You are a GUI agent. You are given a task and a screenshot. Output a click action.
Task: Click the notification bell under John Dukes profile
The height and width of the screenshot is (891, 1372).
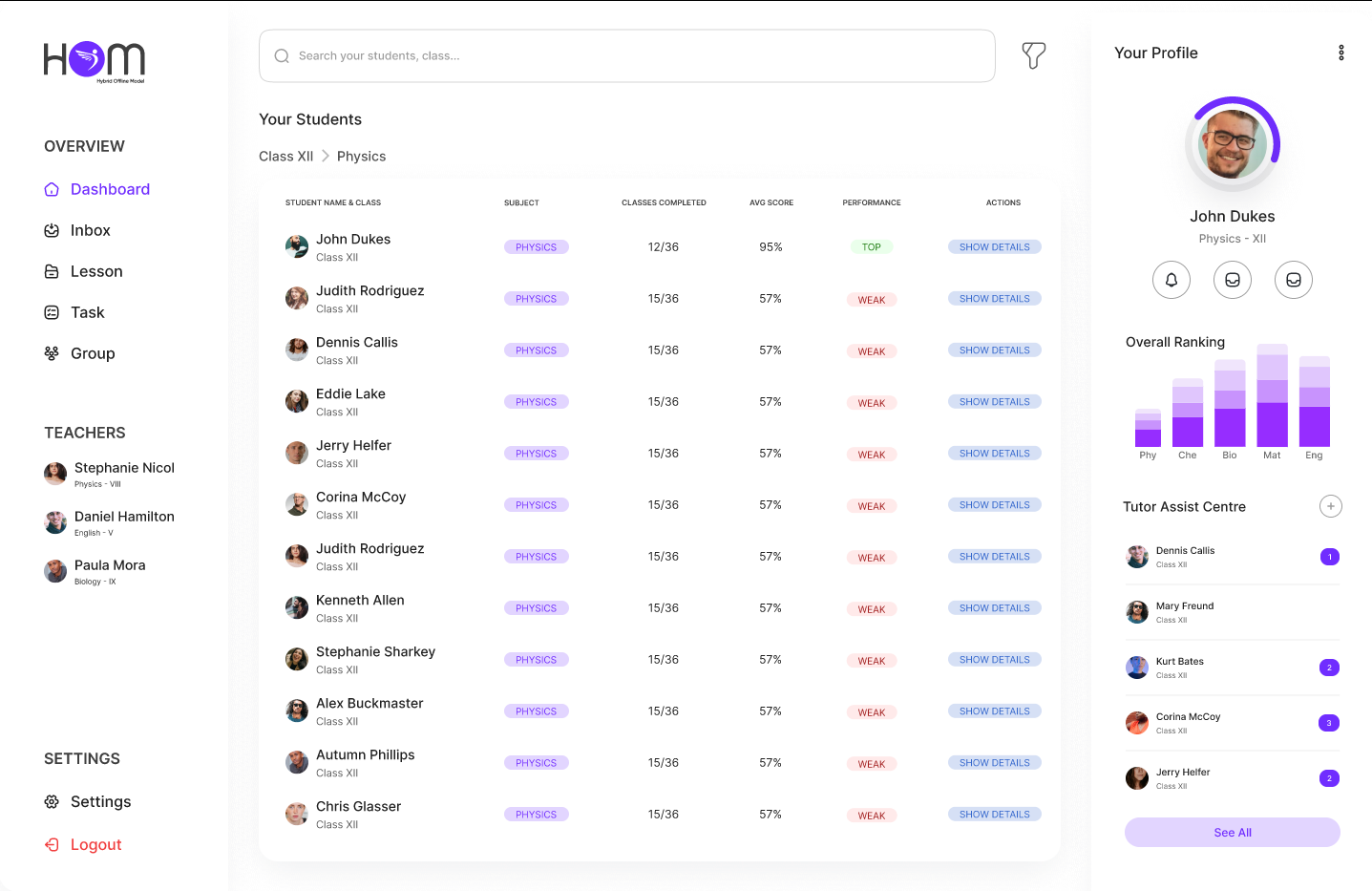(x=1171, y=280)
